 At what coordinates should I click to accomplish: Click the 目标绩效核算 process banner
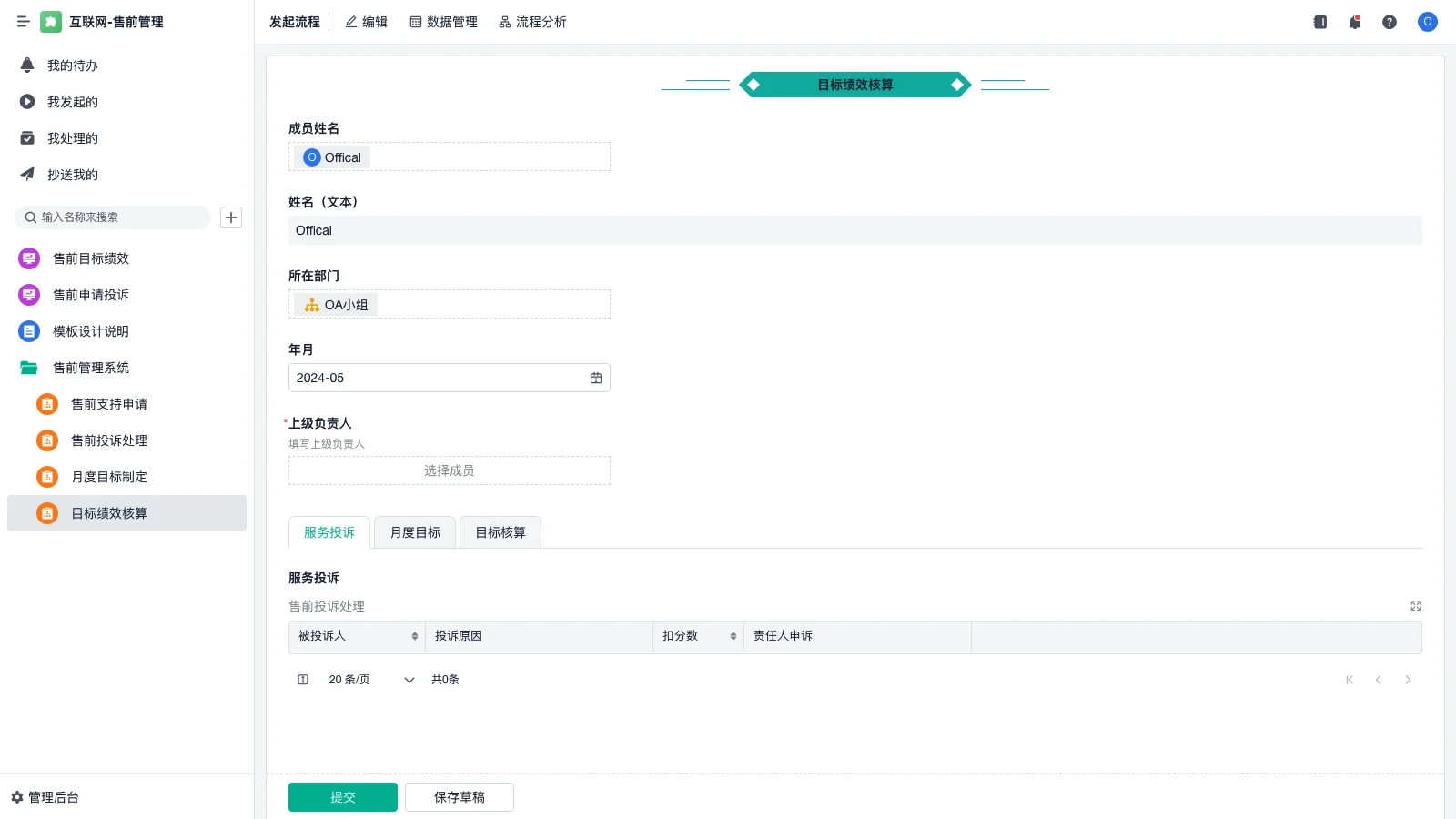click(x=854, y=85)
